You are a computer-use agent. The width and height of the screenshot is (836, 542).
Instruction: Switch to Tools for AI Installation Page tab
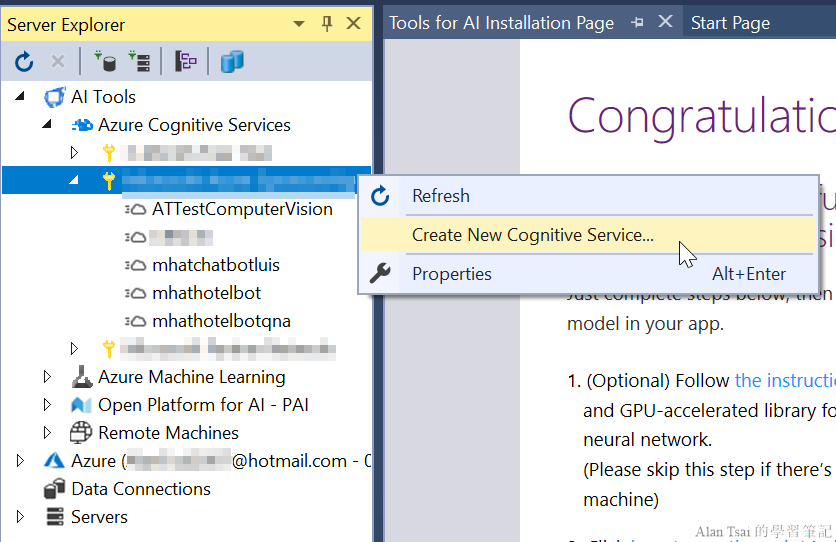[x=501, y=23]
